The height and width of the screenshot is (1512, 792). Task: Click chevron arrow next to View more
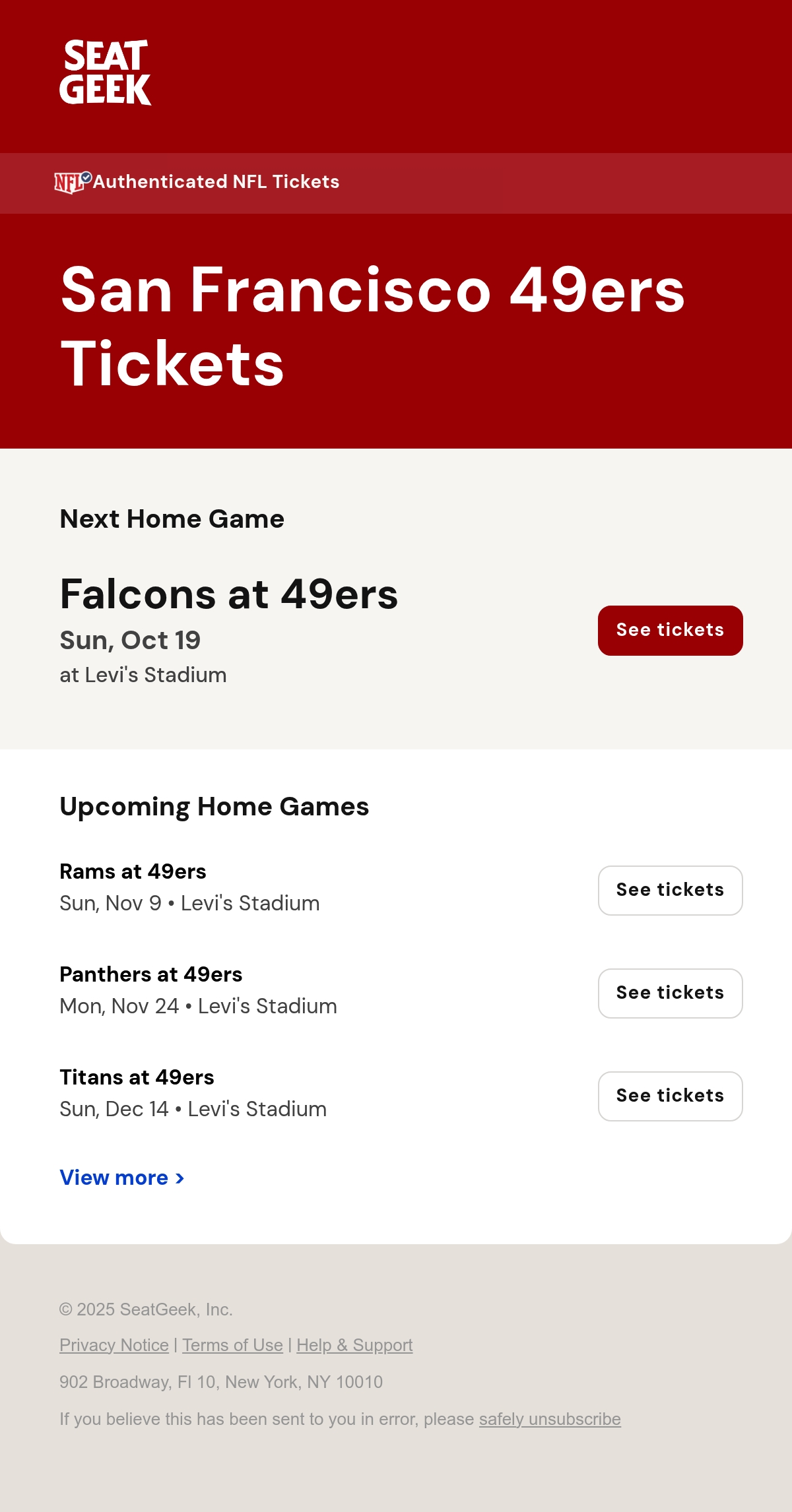180,1178
